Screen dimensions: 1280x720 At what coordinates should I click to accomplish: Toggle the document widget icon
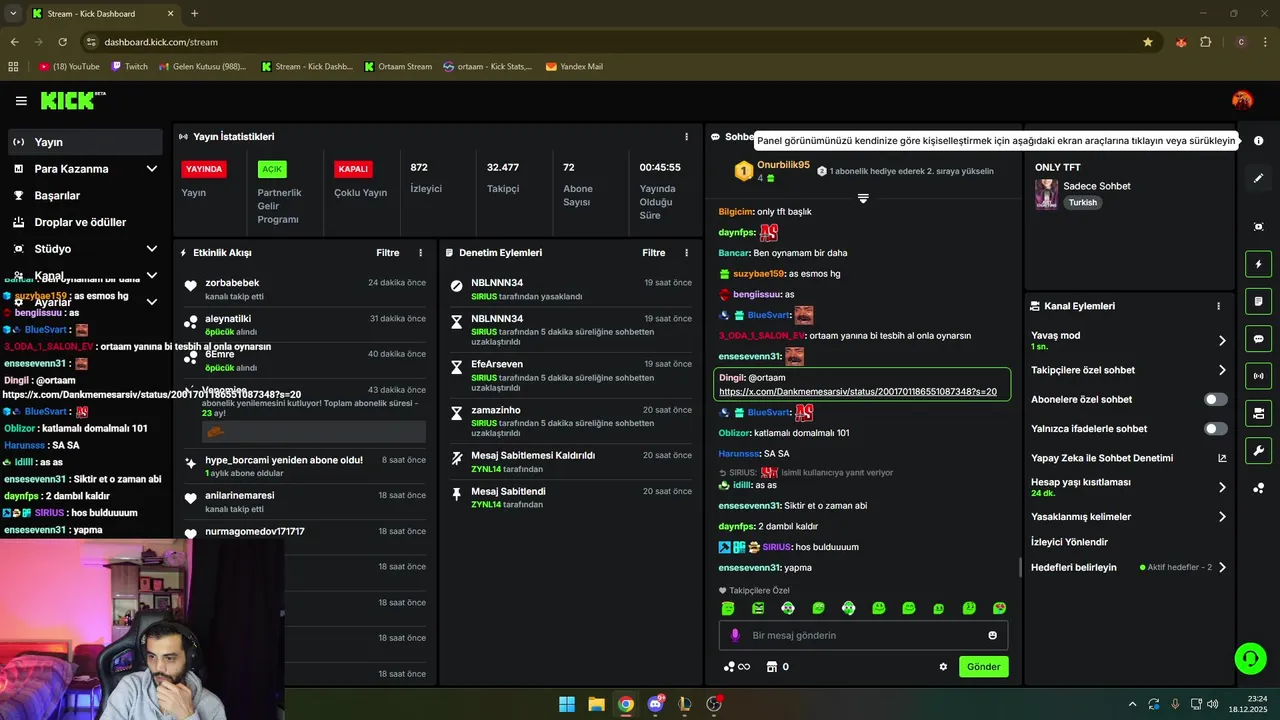[1258, 301]
